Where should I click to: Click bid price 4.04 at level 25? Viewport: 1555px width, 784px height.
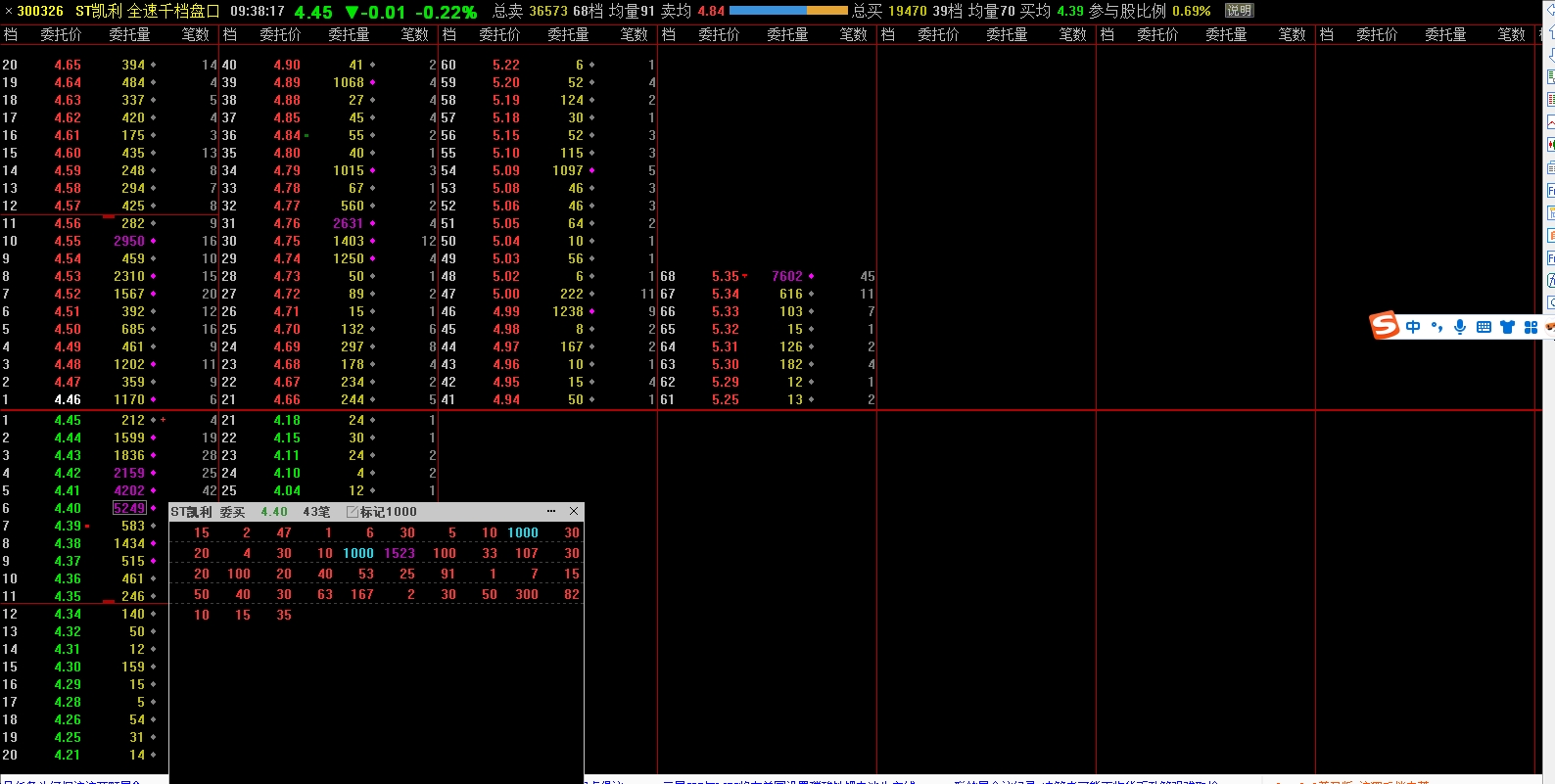(287, 490)
